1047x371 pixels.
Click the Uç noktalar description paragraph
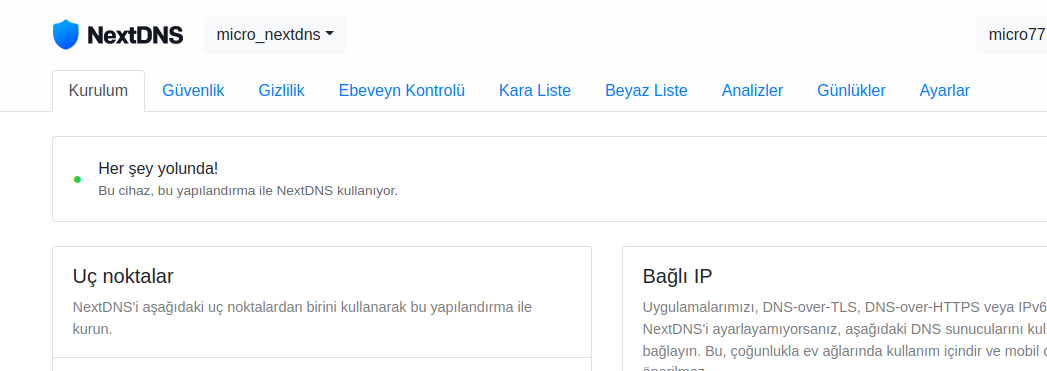[302, 318]
